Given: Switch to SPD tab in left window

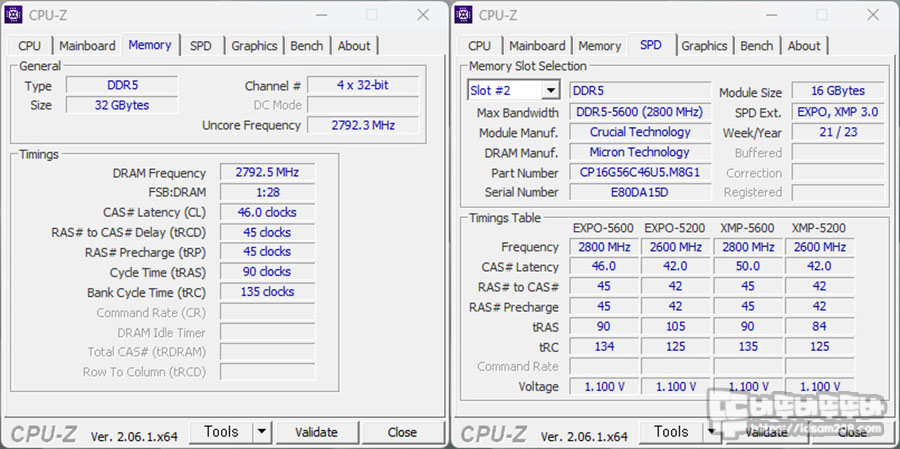Looking at the screenshot, I should pos(201,46).
